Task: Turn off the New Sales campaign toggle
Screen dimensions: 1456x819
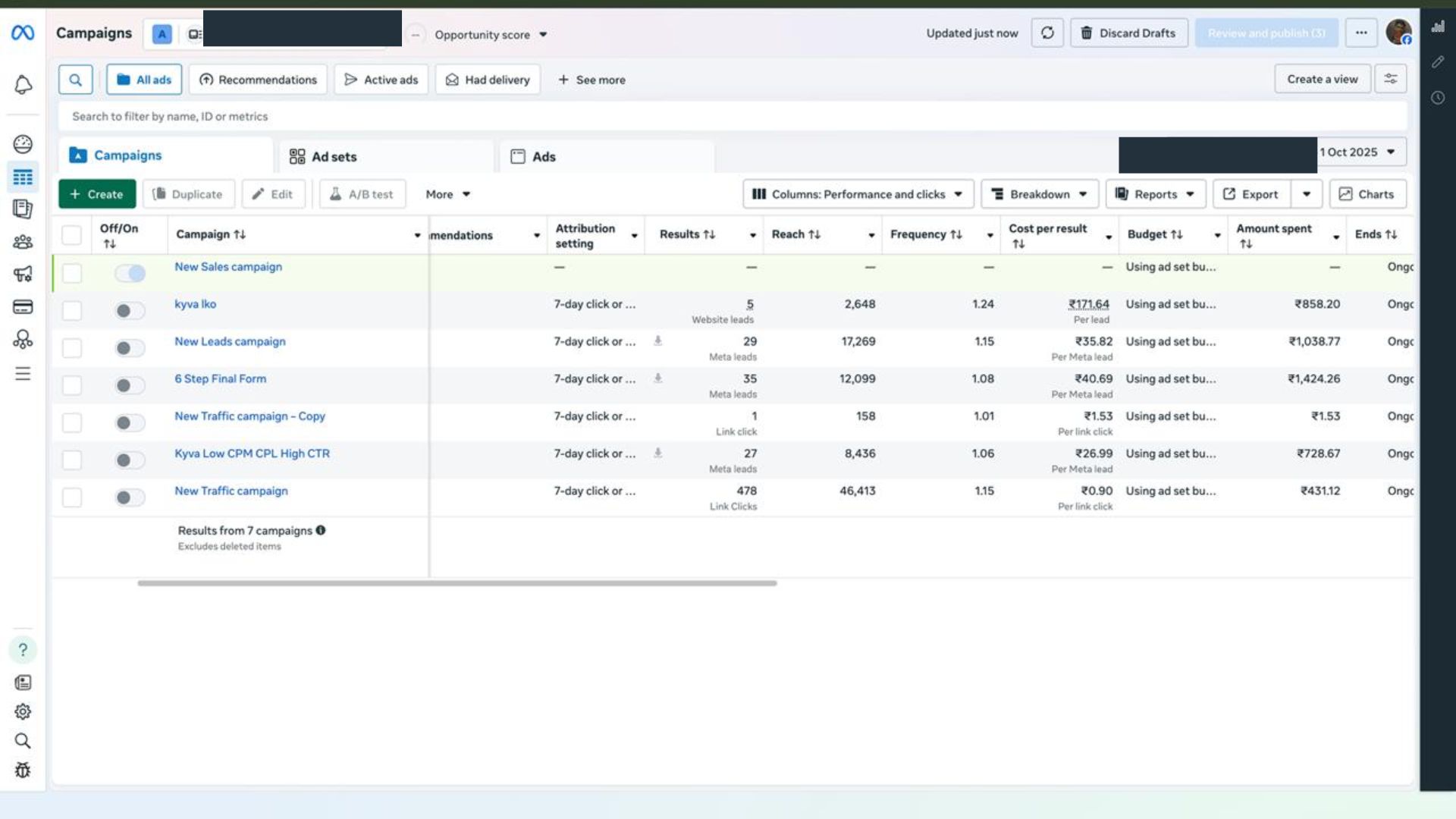Action: click(129, 273)
